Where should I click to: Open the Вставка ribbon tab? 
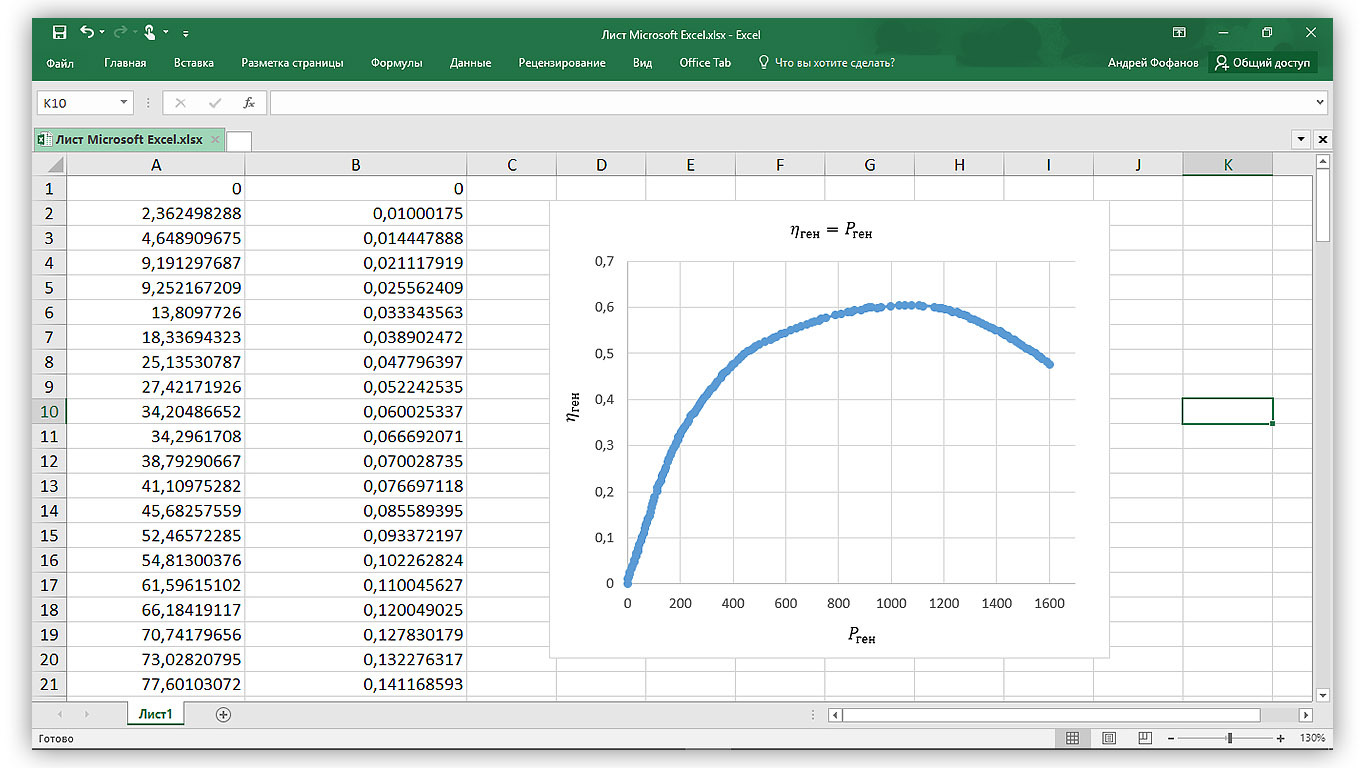pyautogui.click(x=193, y=63)
